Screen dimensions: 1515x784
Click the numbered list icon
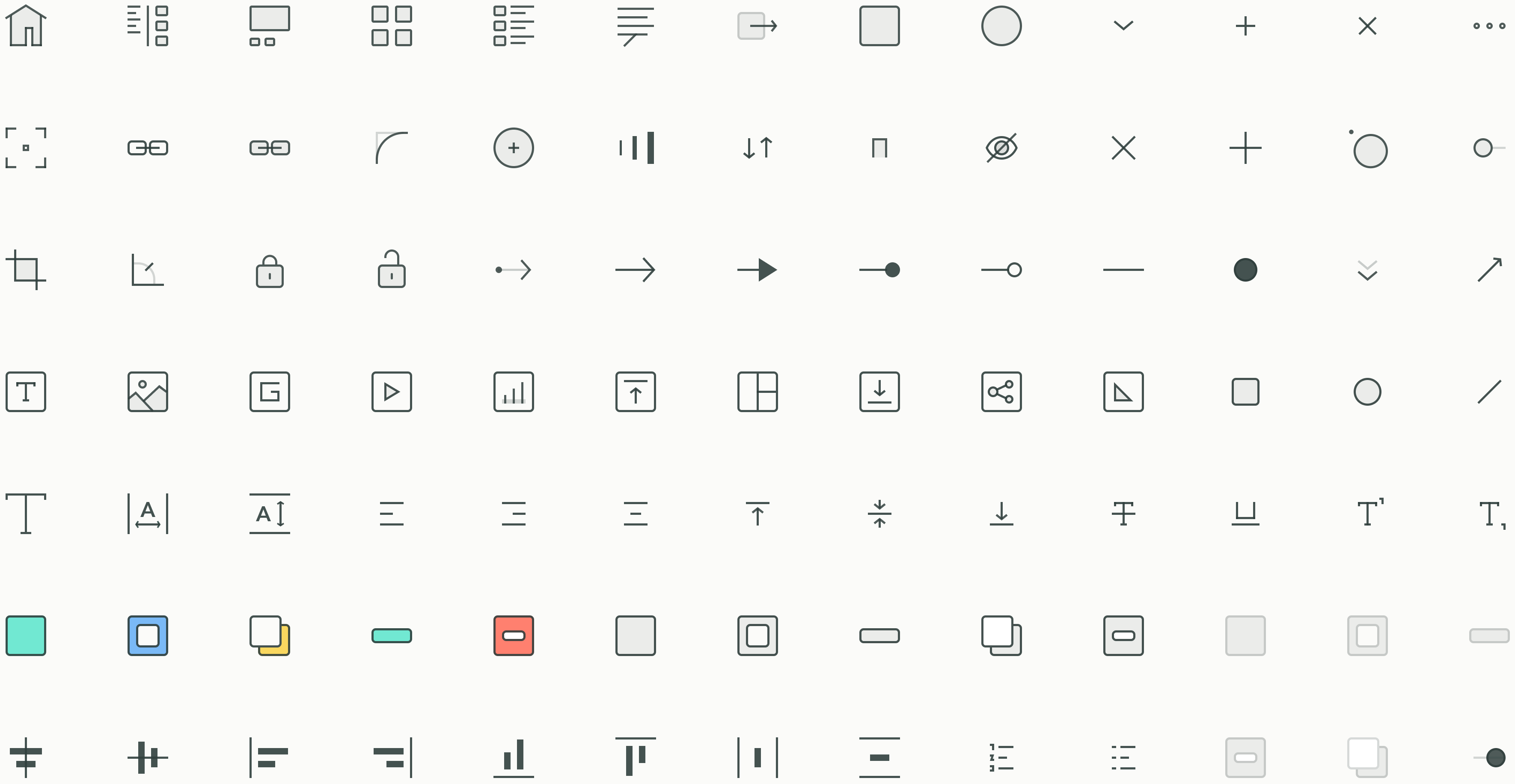[x=1001, y=757]
